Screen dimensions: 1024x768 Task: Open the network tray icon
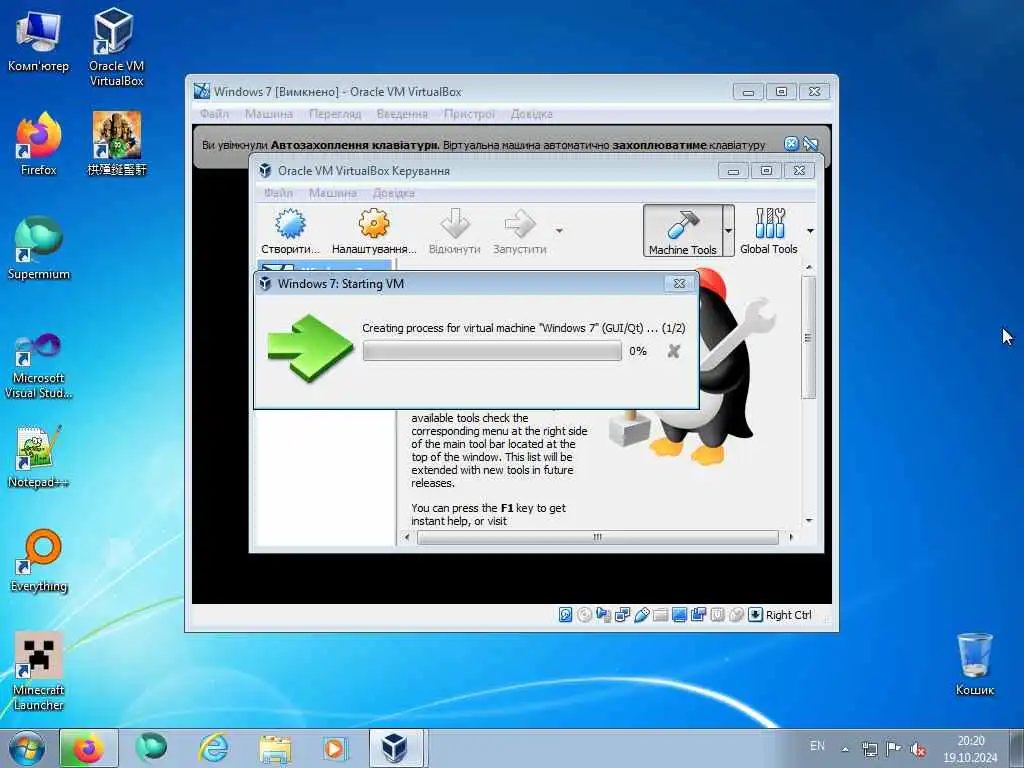click(869, 749)
